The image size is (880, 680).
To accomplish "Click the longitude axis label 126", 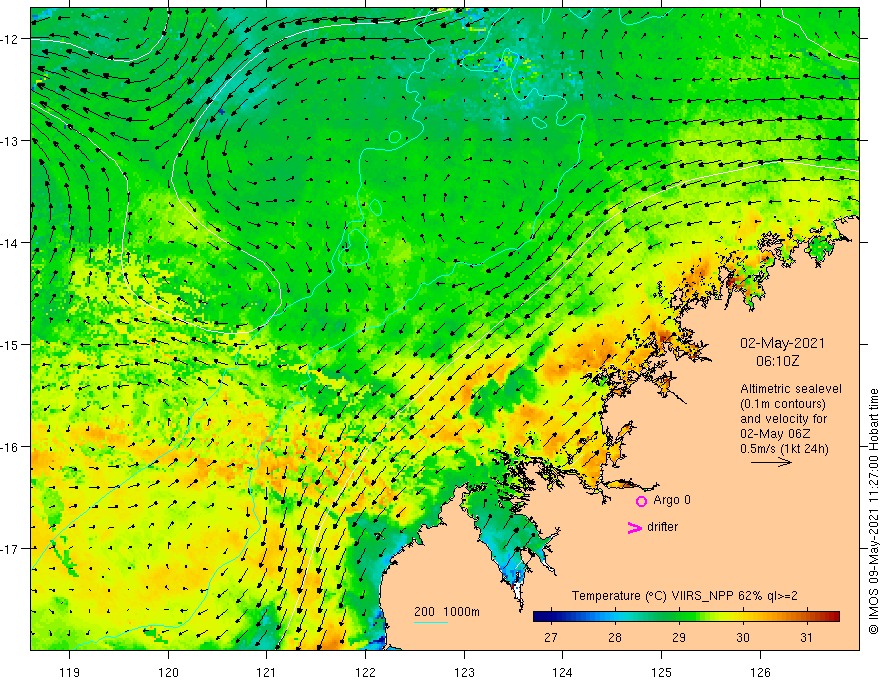I will coord(760,672).
